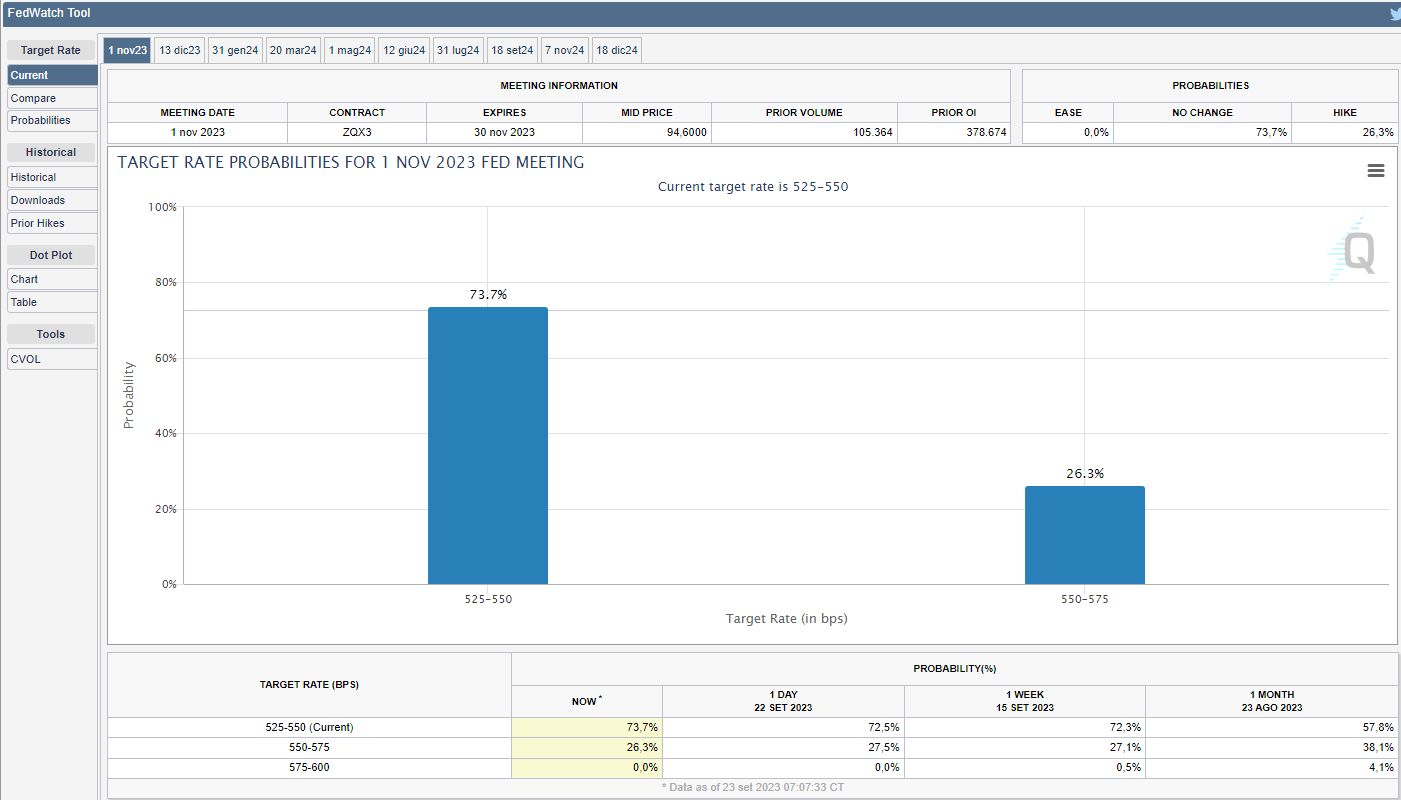
Task: Open the Dot Plot Chart view
Action: point(52,279)
